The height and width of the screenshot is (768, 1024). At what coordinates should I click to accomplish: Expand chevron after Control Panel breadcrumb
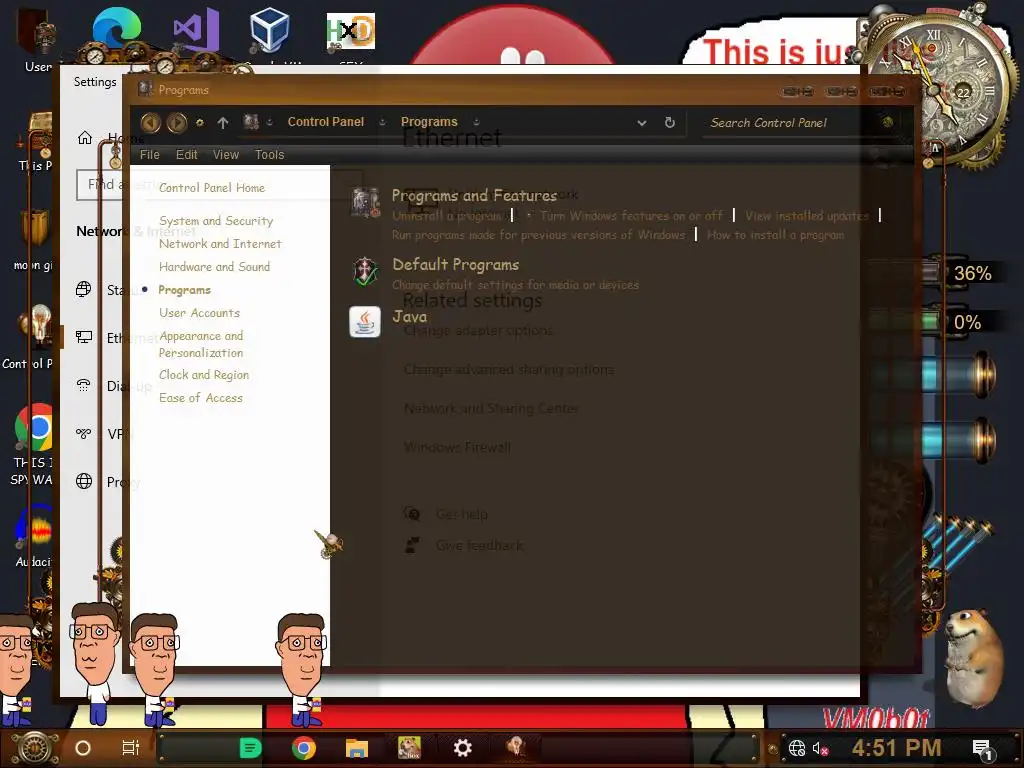point(383,122)
